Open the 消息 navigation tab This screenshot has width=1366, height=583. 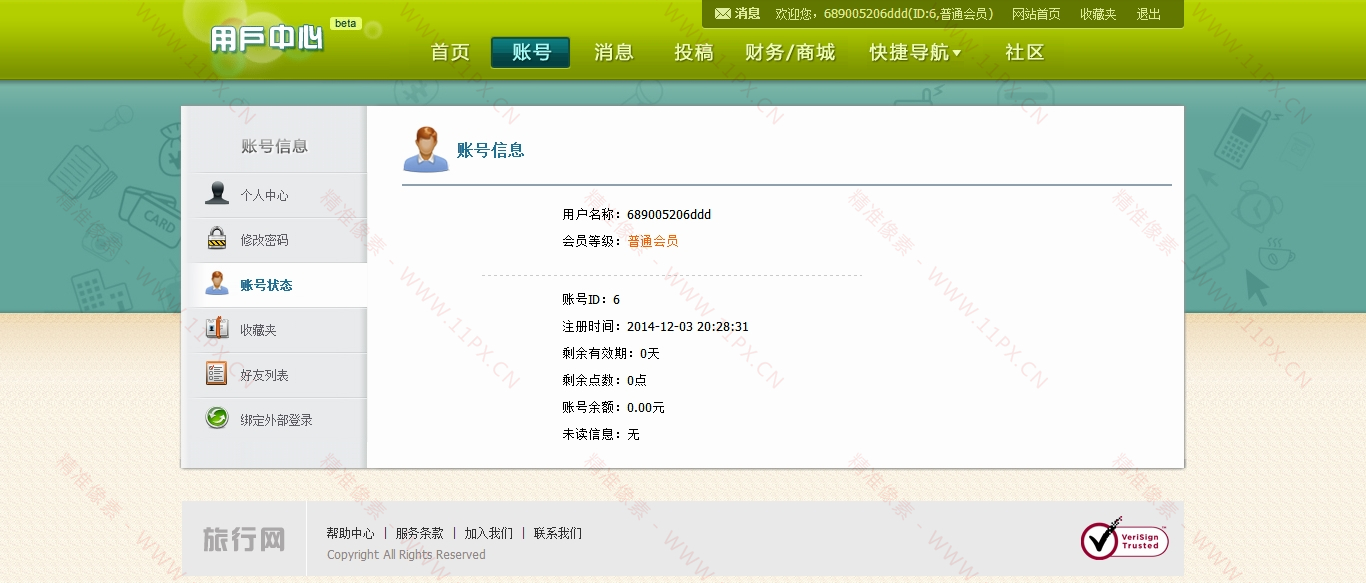tap(614, 52)
